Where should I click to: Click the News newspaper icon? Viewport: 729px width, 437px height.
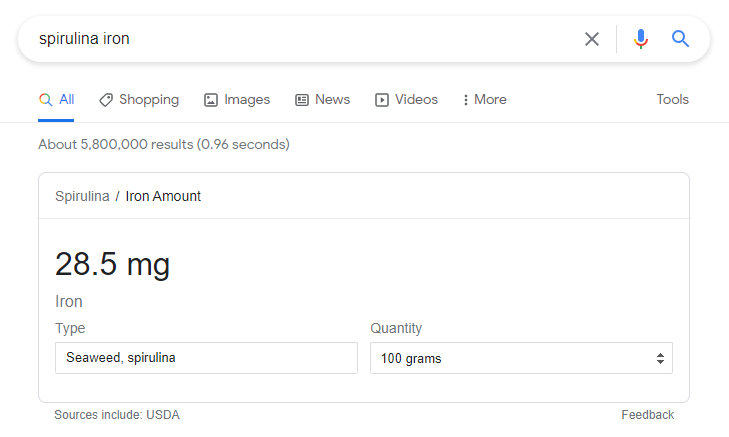point(302,100)
